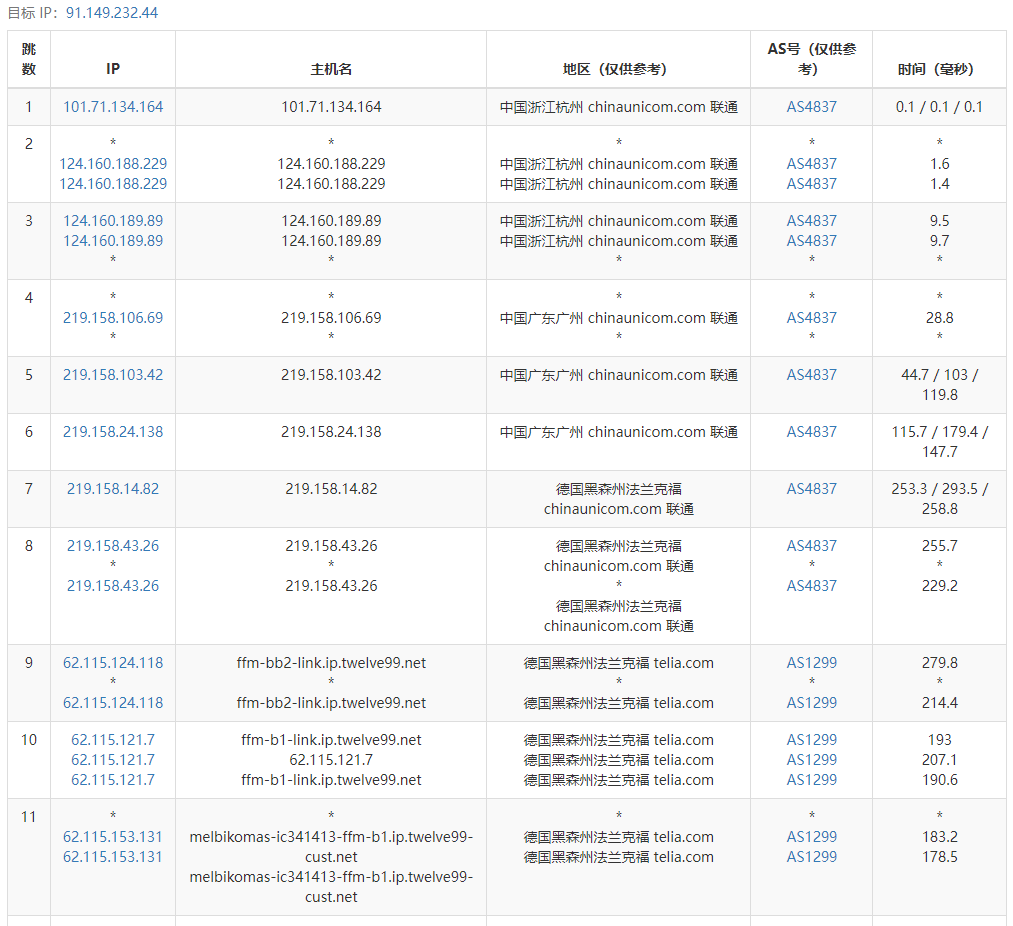Viewport: 1013px width, 926px height.
Task: Open the AS1299 link beside time 190.6
Action: [811, 779]
